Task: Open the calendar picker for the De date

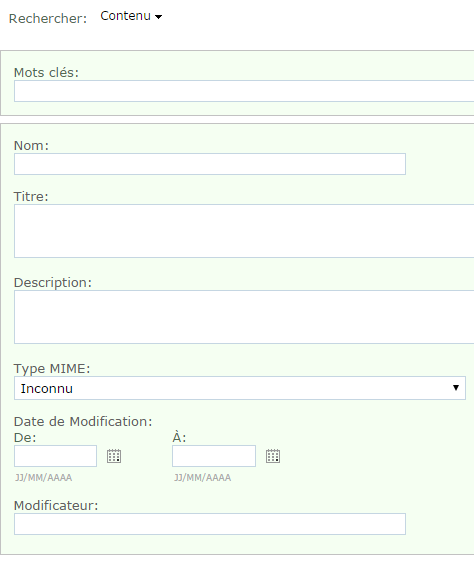Action: [114, 456]
